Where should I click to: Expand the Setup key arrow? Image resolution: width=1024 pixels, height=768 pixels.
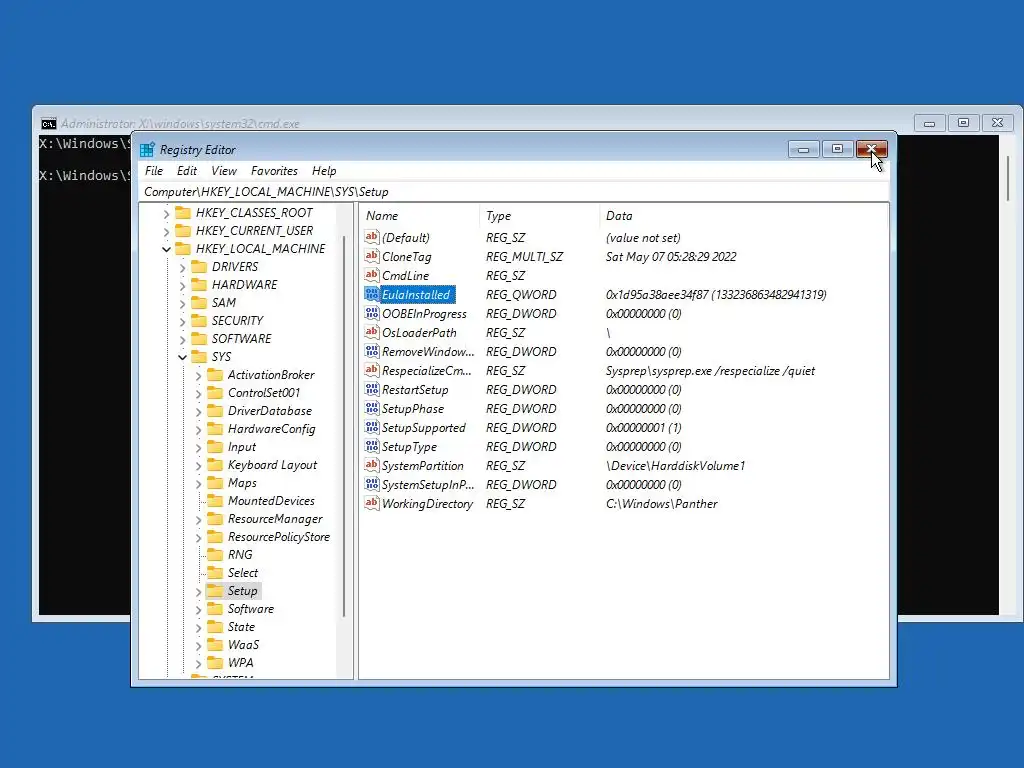(199, 591)
